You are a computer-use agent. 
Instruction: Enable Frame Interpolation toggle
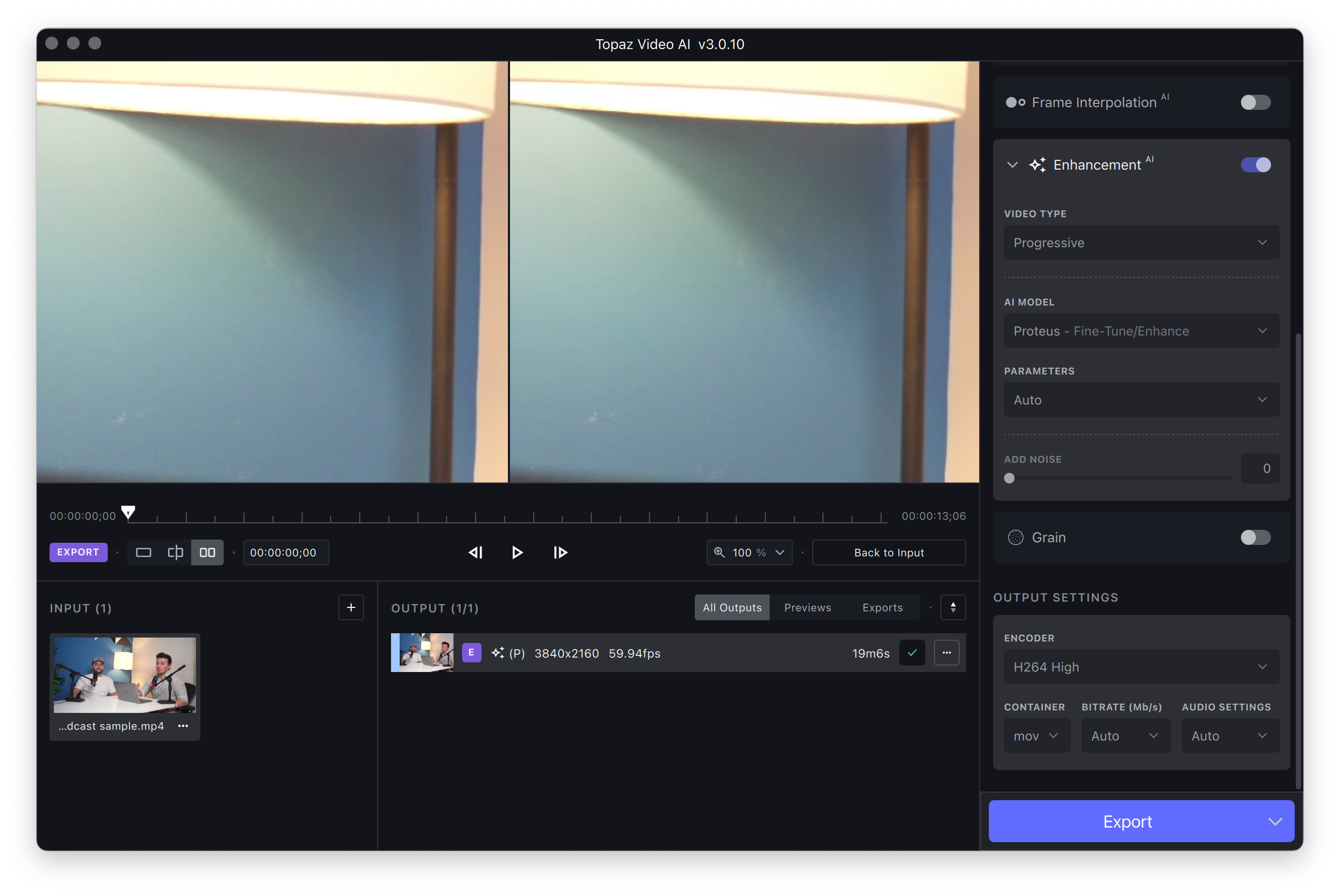1255,102
